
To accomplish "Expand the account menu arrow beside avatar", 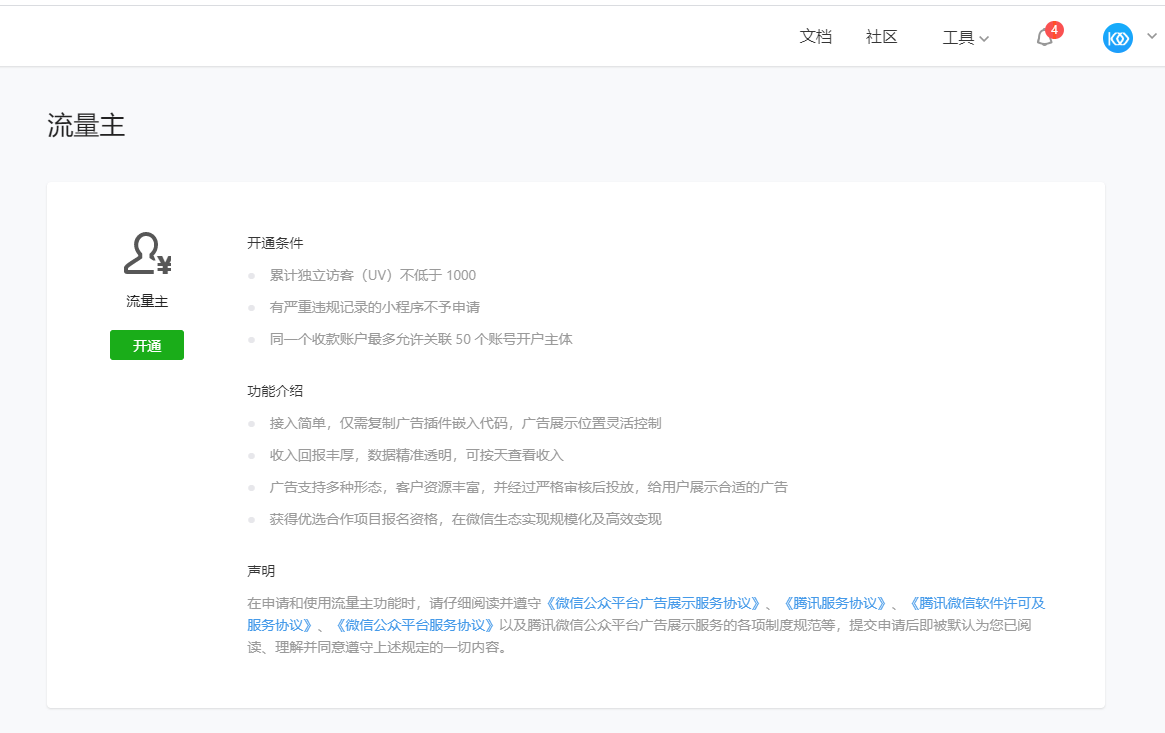I will [x=1151, y=36].
